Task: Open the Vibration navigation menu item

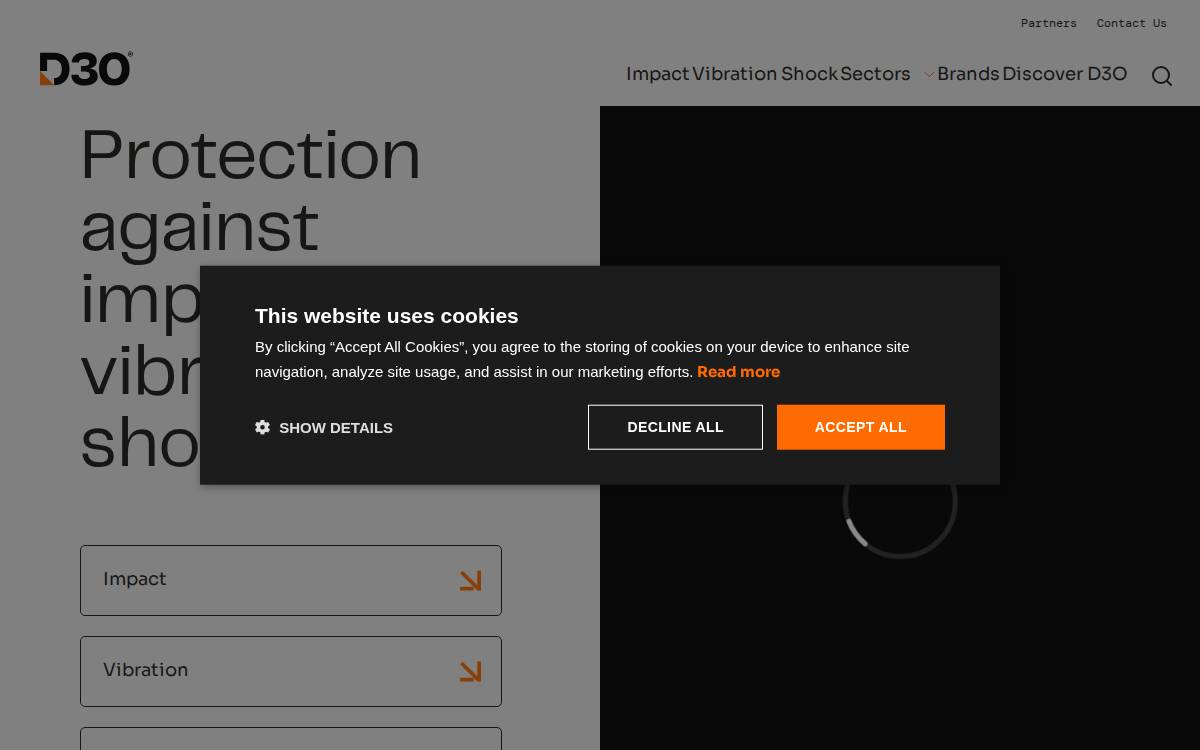Action: click(x=734, y=74)
